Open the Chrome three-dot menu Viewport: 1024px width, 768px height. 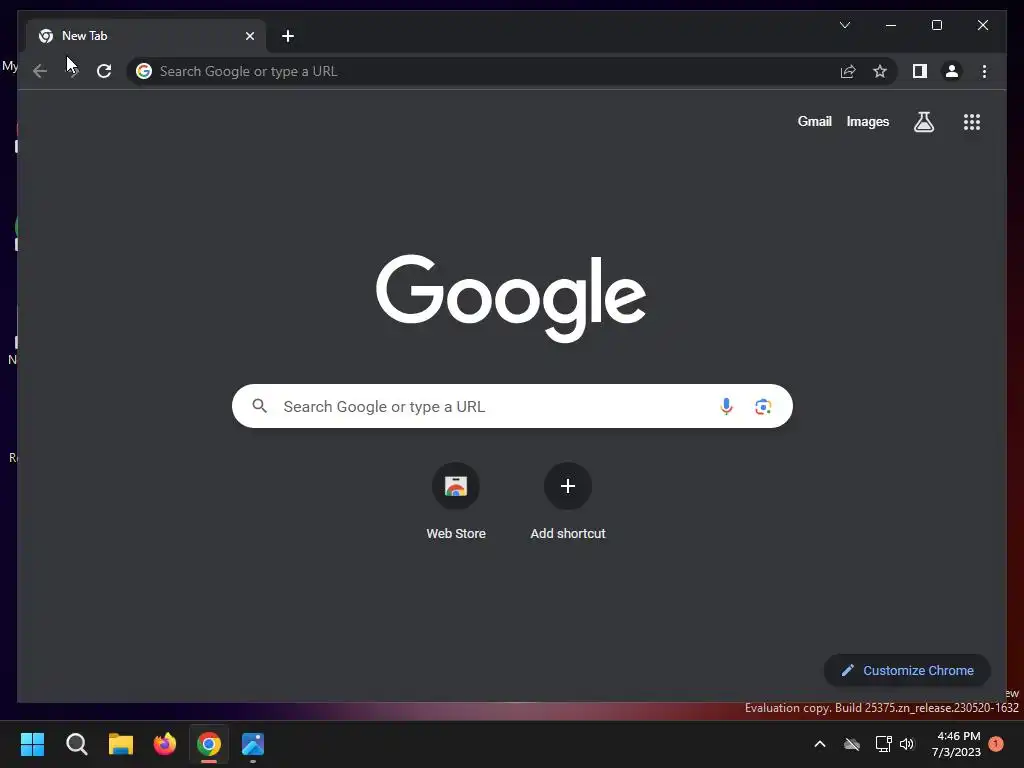[984, 71]
